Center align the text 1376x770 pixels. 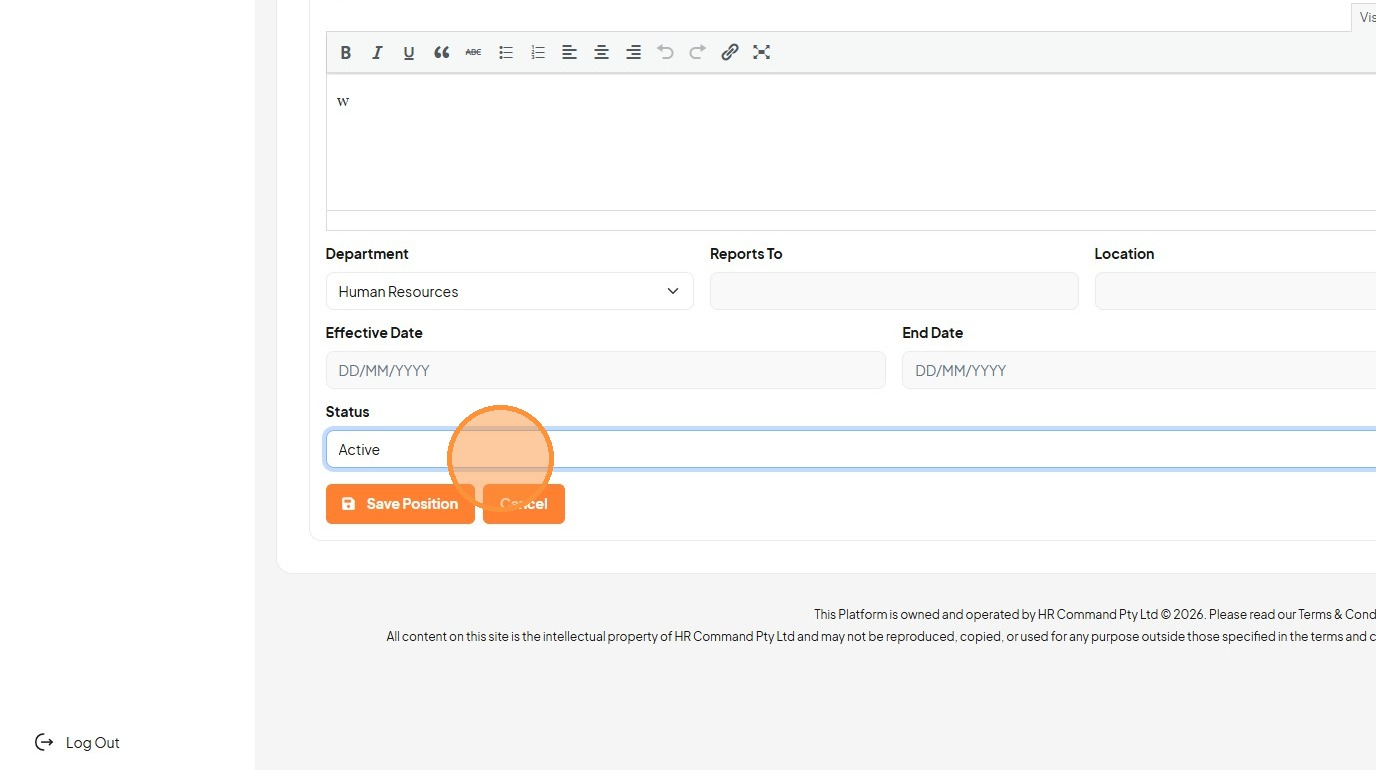pos(601,52)
